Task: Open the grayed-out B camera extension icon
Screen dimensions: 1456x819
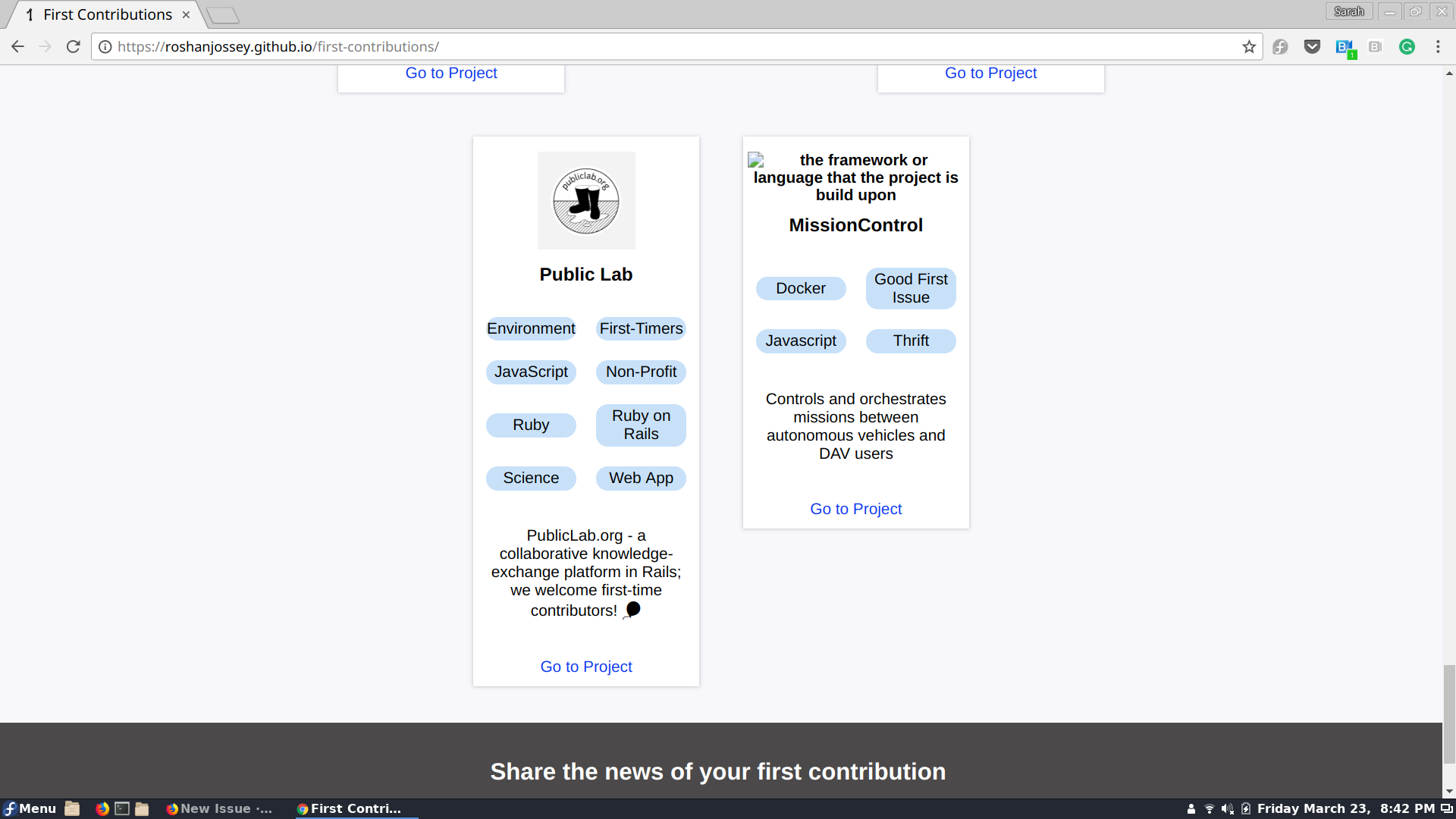Action: (1376, 47)
